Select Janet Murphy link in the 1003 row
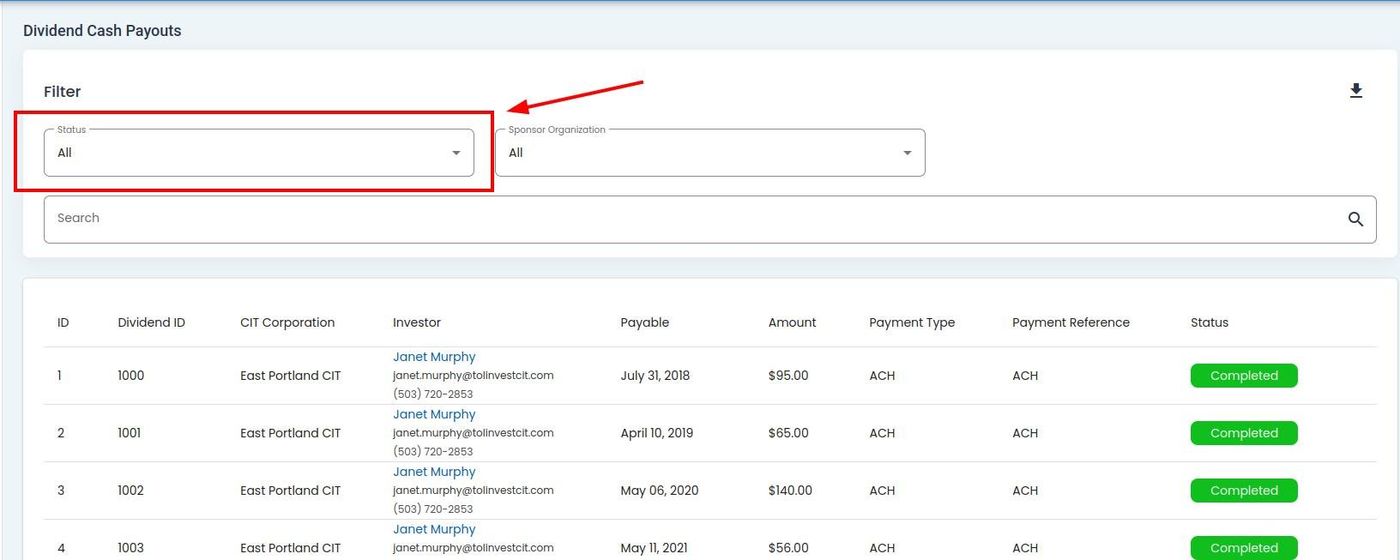Screen dimensions: 1400x560 [434, 529]
